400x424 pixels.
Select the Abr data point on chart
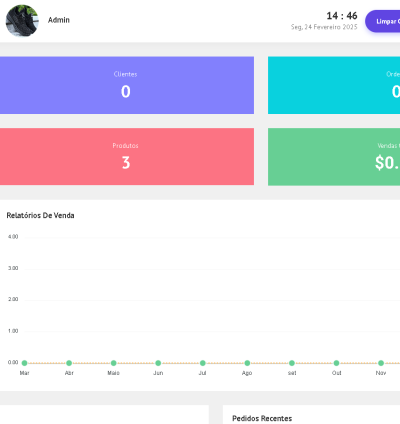tap(69, 363)
